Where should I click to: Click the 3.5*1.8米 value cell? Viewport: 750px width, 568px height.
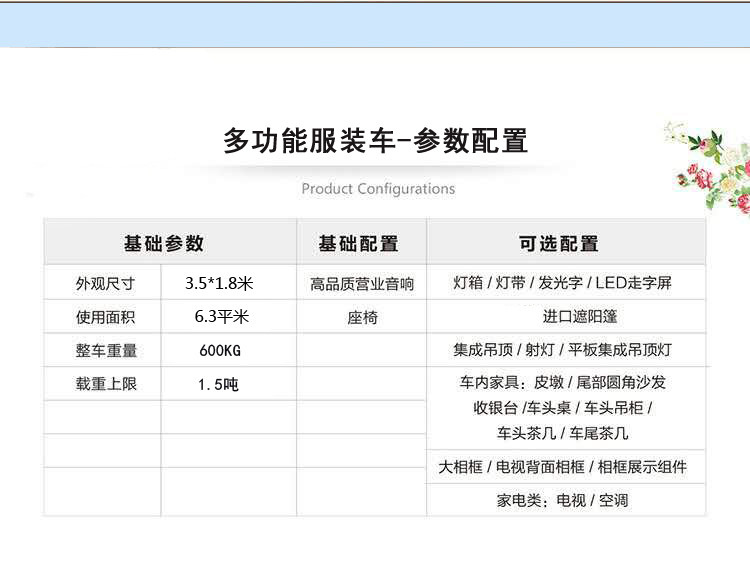pyautogui.click(x=229, y=283)
